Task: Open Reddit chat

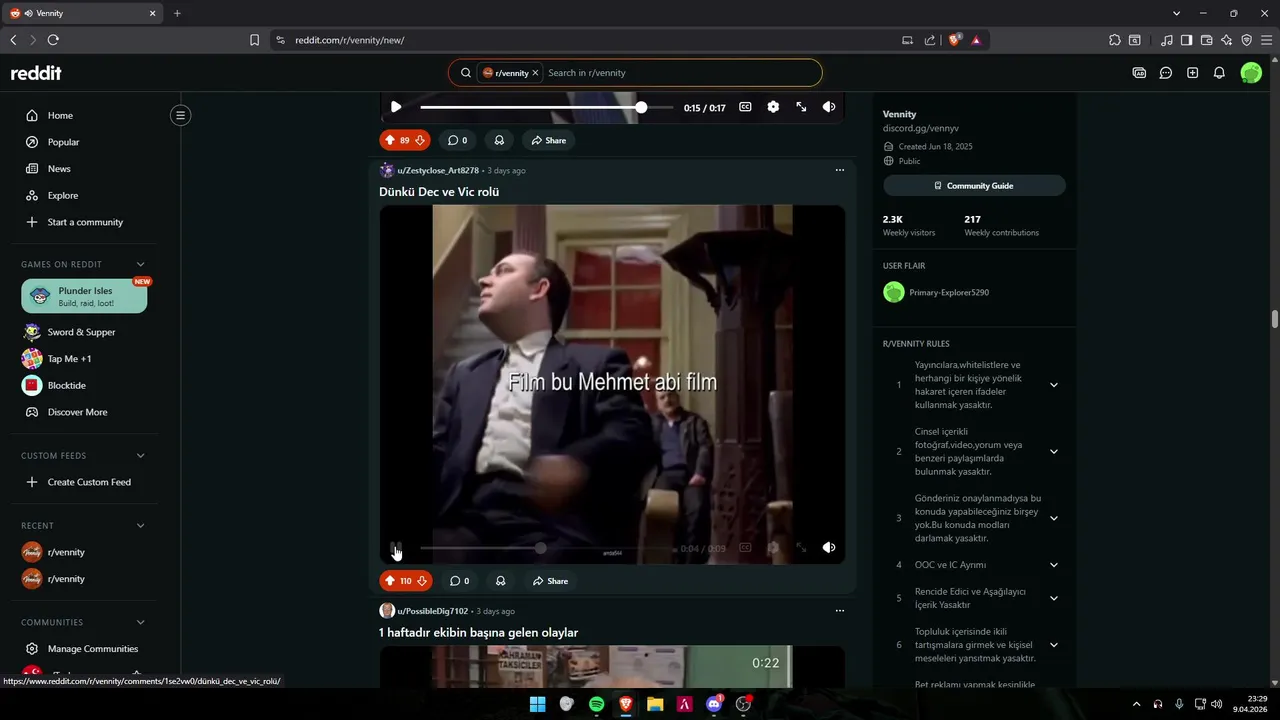Action: tap(1166, 73)
